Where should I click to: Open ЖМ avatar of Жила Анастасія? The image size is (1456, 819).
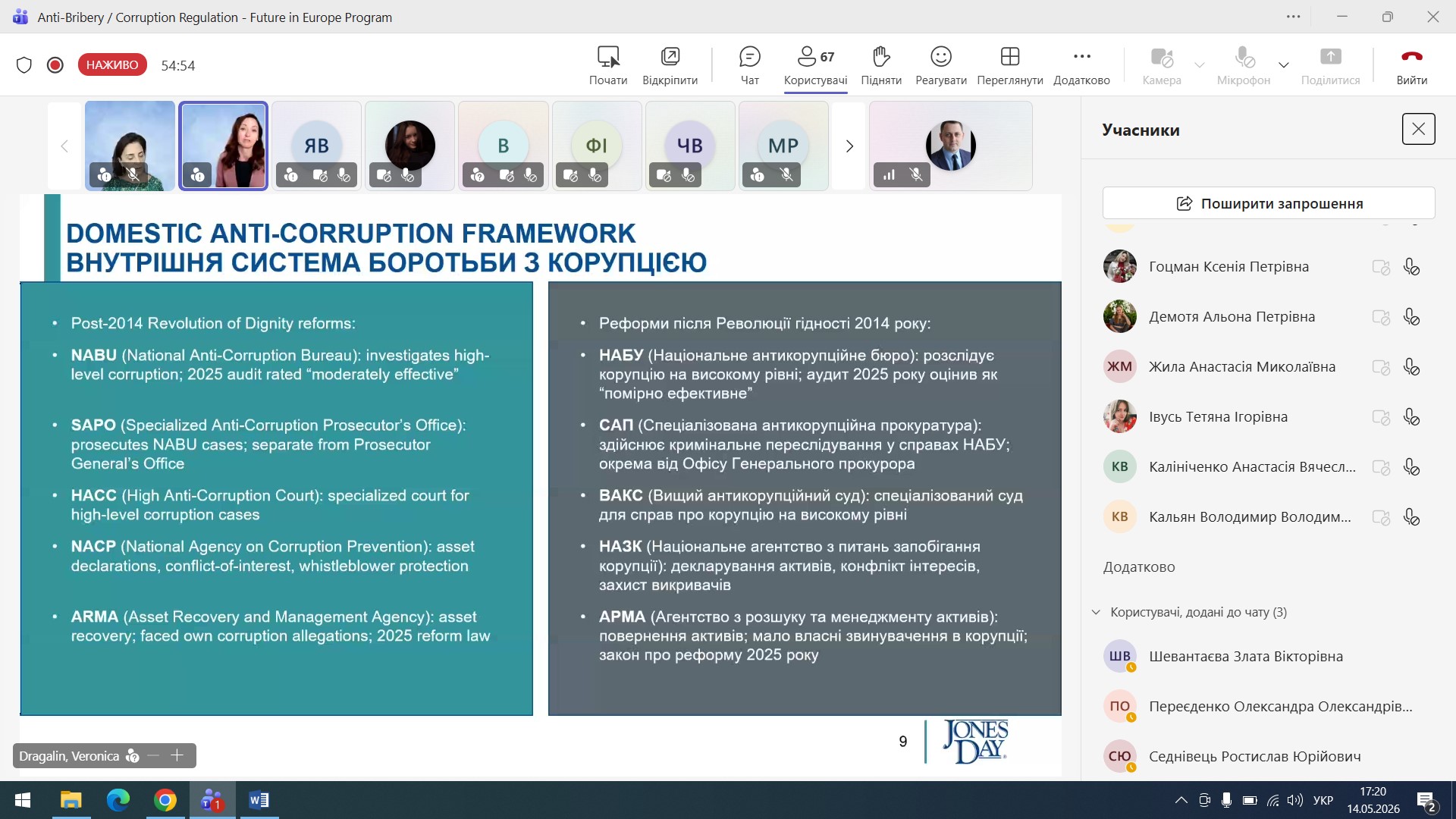coord(1119,366)
